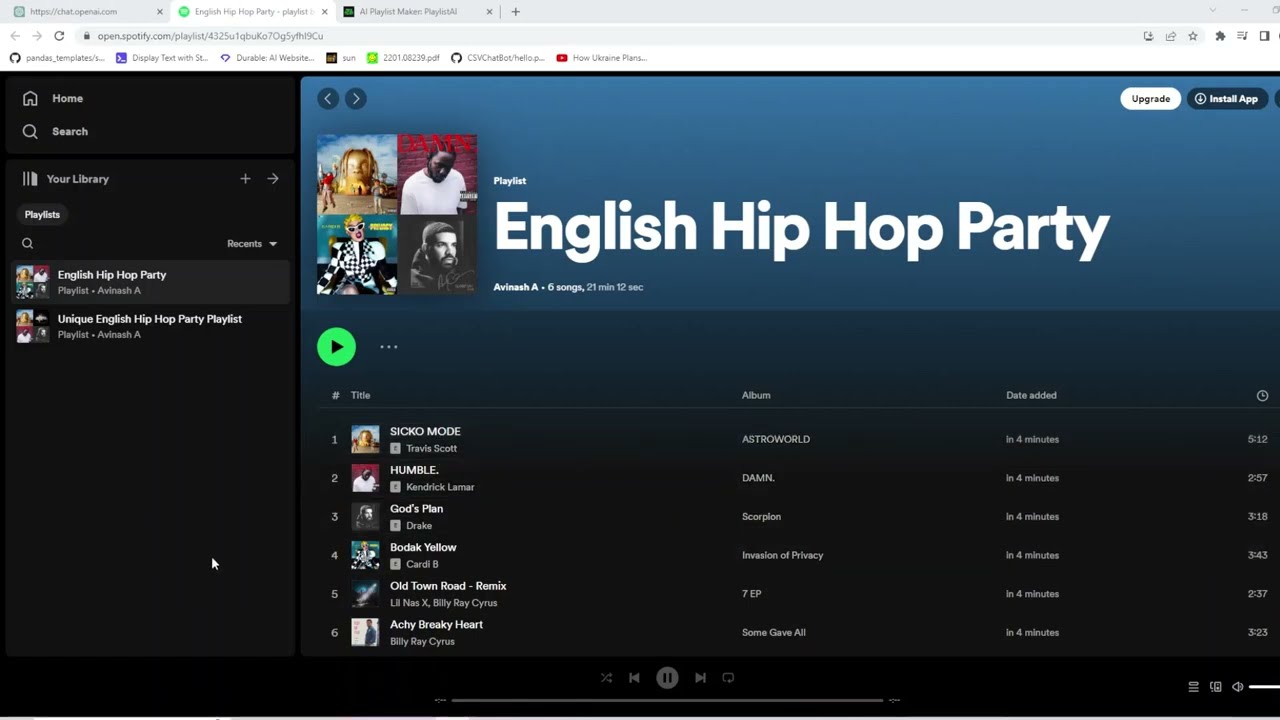
Task: Open the Some Gave All album link
Action: (x=773, y=633)
